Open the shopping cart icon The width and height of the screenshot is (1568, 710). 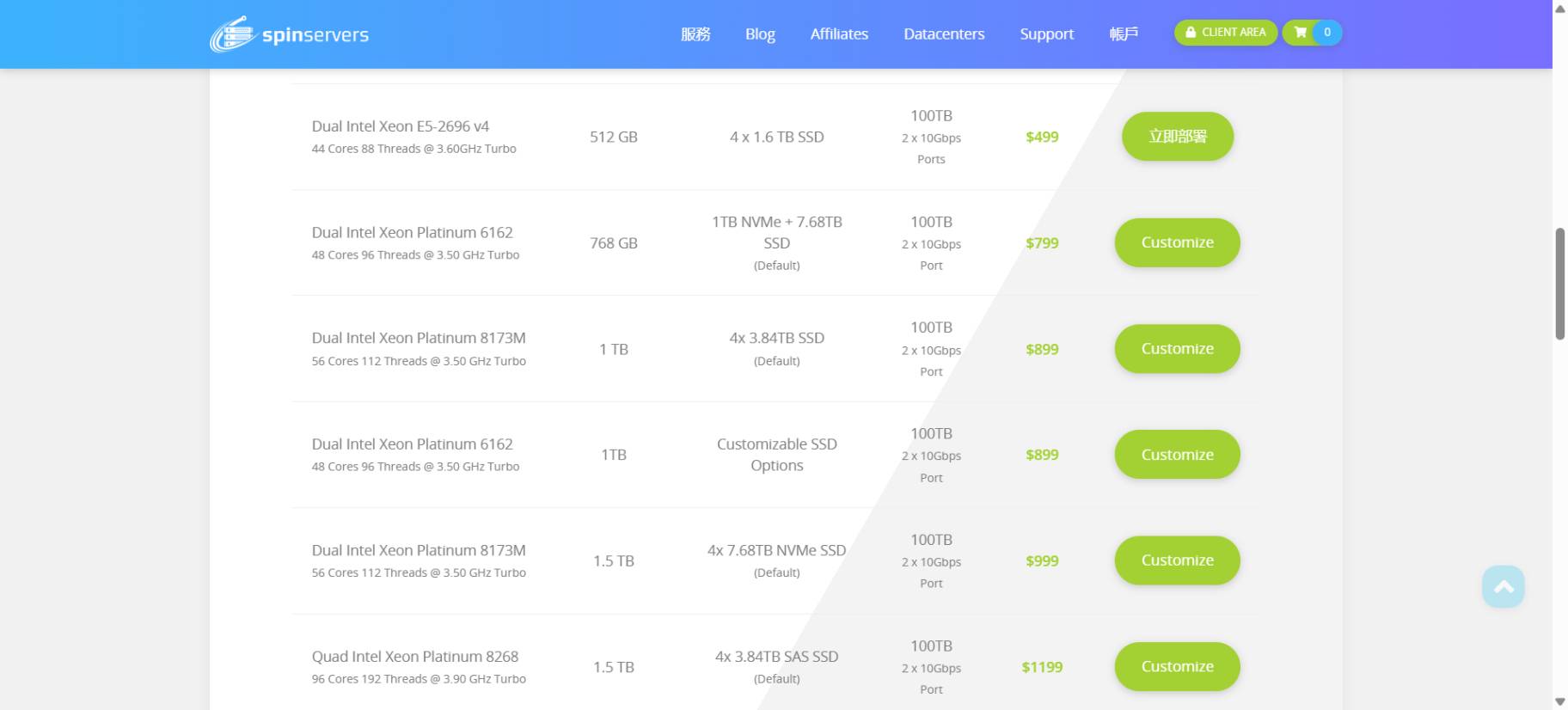click(1300, 33)
